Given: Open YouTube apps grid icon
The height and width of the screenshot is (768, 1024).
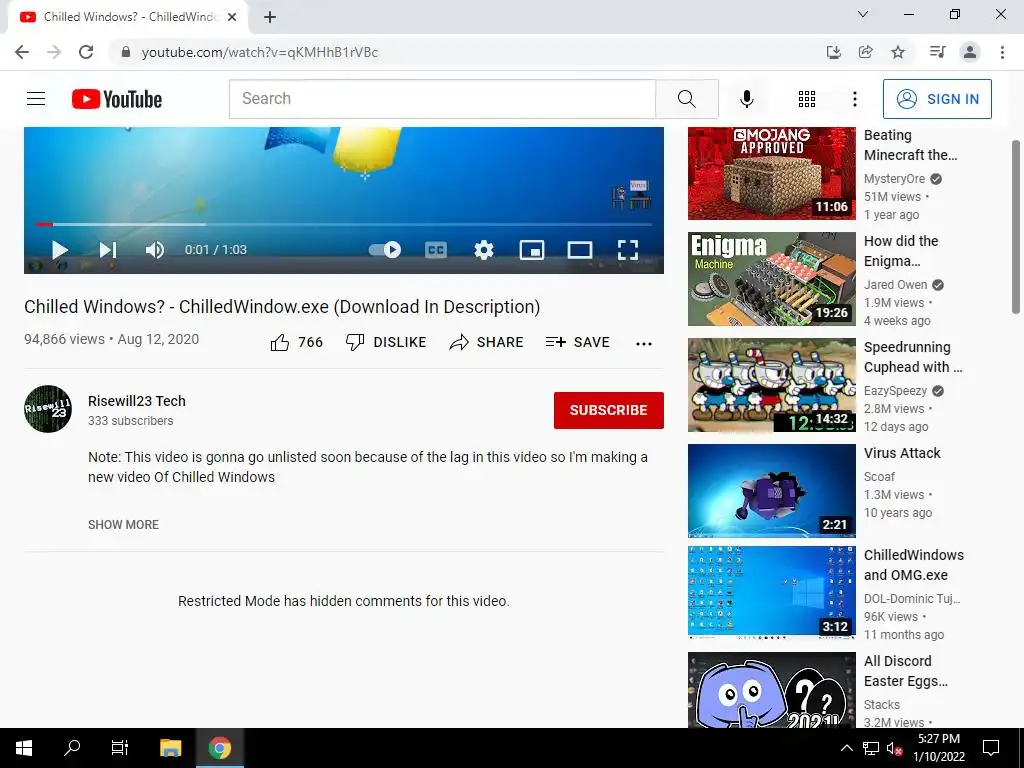Looking at the screenshot, I should [x=807, y=99].
